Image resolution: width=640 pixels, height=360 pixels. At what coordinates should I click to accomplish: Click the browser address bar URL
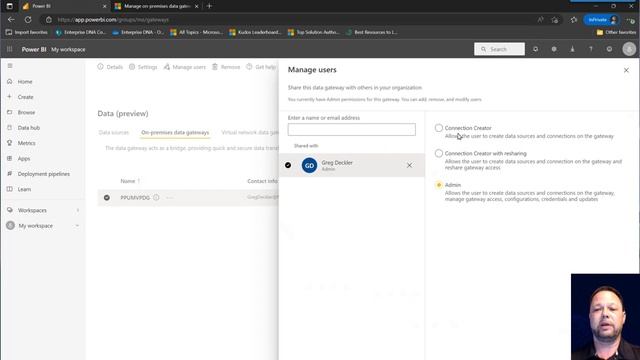pos(113,20)
